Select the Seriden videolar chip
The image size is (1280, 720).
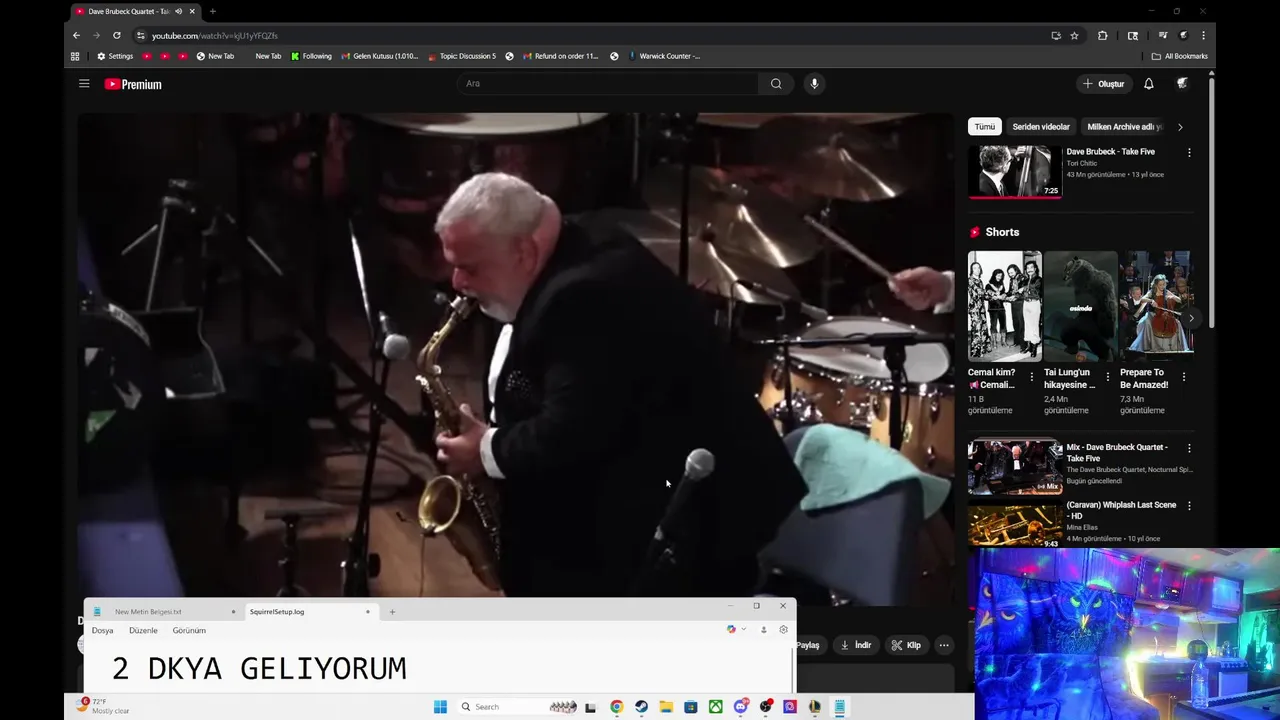point(1041,127)
